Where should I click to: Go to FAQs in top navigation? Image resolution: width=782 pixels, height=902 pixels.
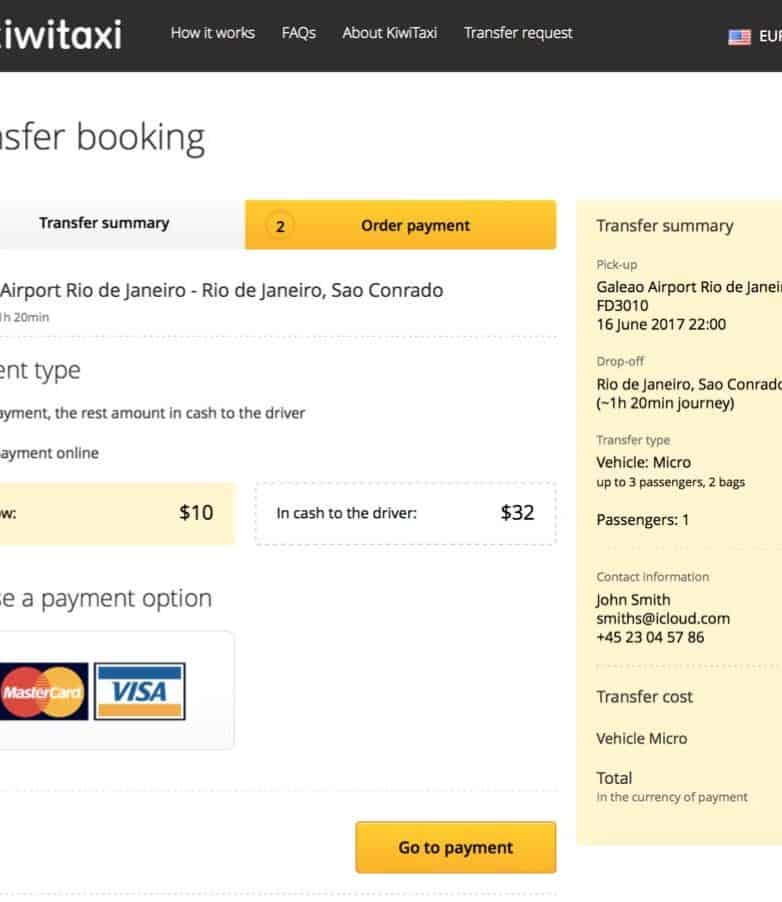(298, 33)
